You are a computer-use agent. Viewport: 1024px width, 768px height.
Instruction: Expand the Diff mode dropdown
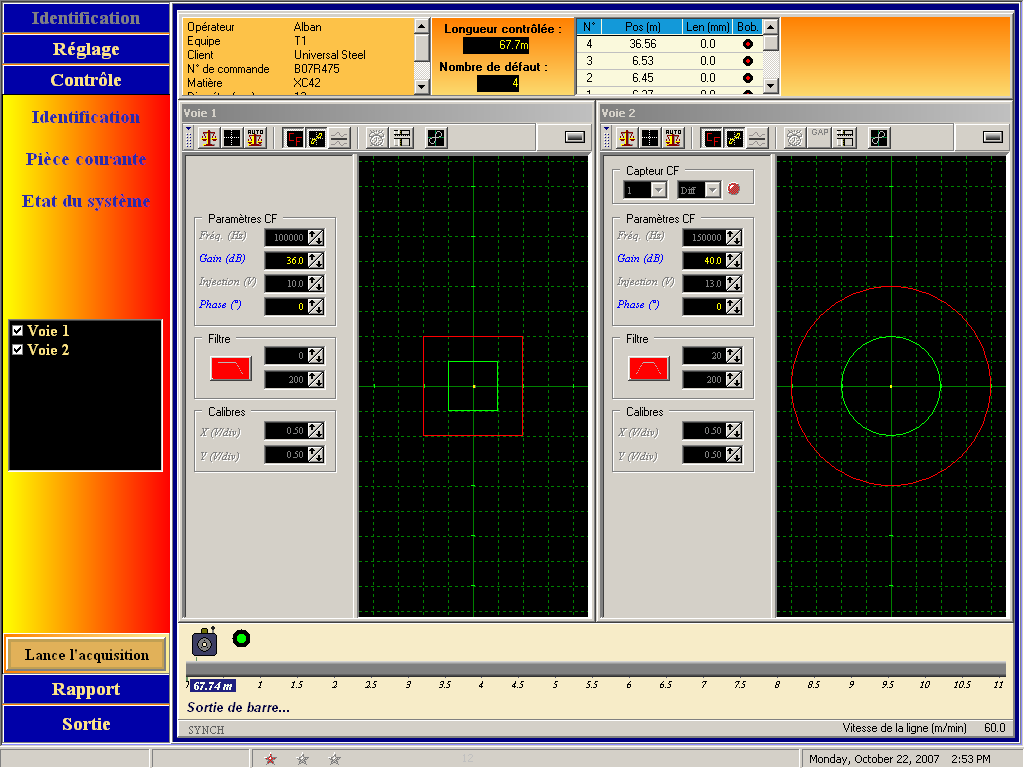[712, 190]
